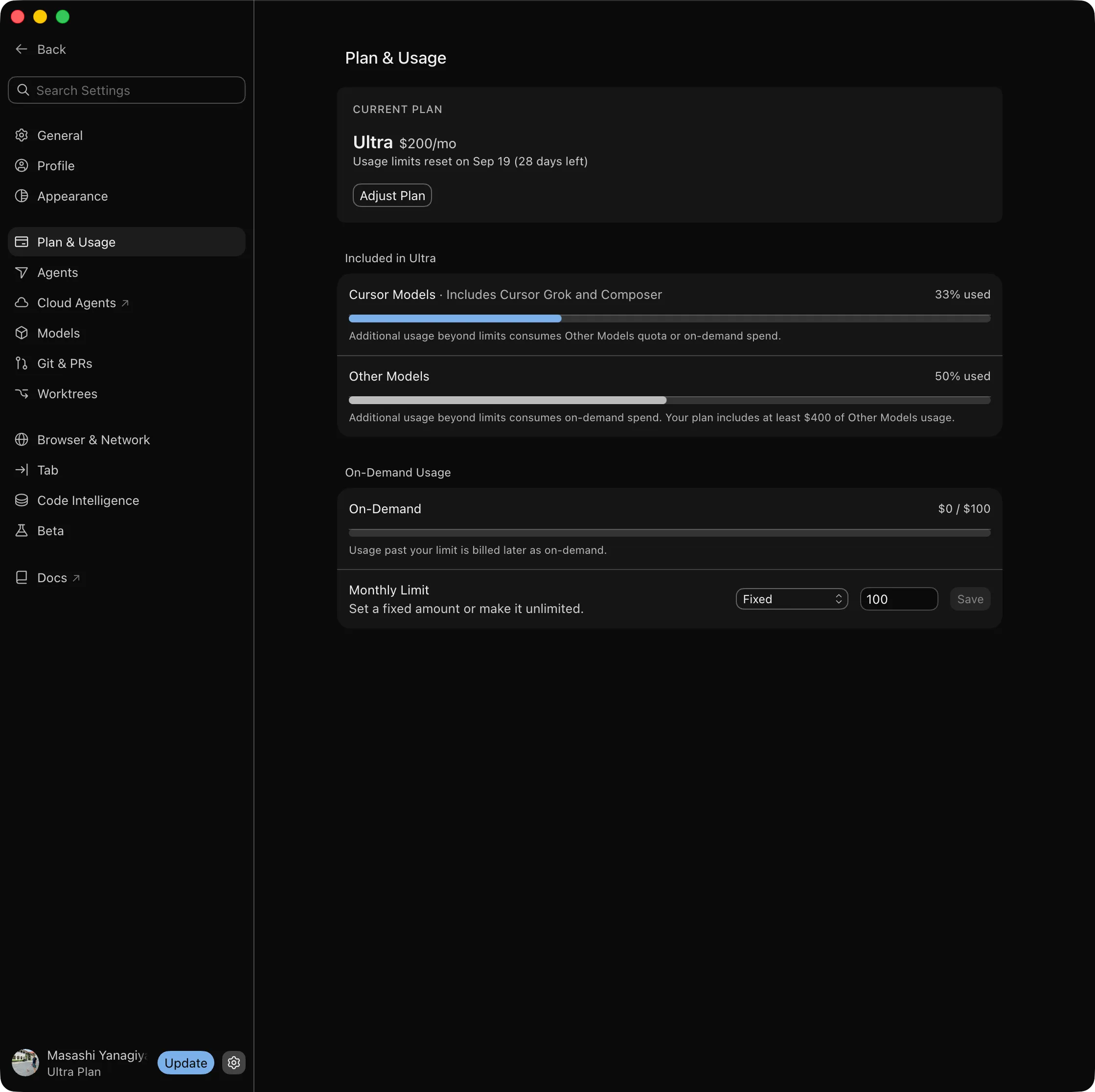The image size is (1095, 1092).
Task: Click the '50% used' text
Action: click(962, 376)
